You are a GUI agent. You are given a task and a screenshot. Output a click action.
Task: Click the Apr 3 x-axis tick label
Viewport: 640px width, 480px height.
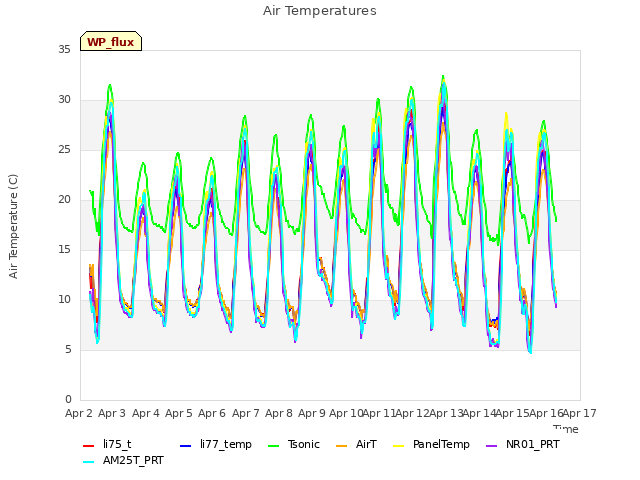[x=112, y=413]
